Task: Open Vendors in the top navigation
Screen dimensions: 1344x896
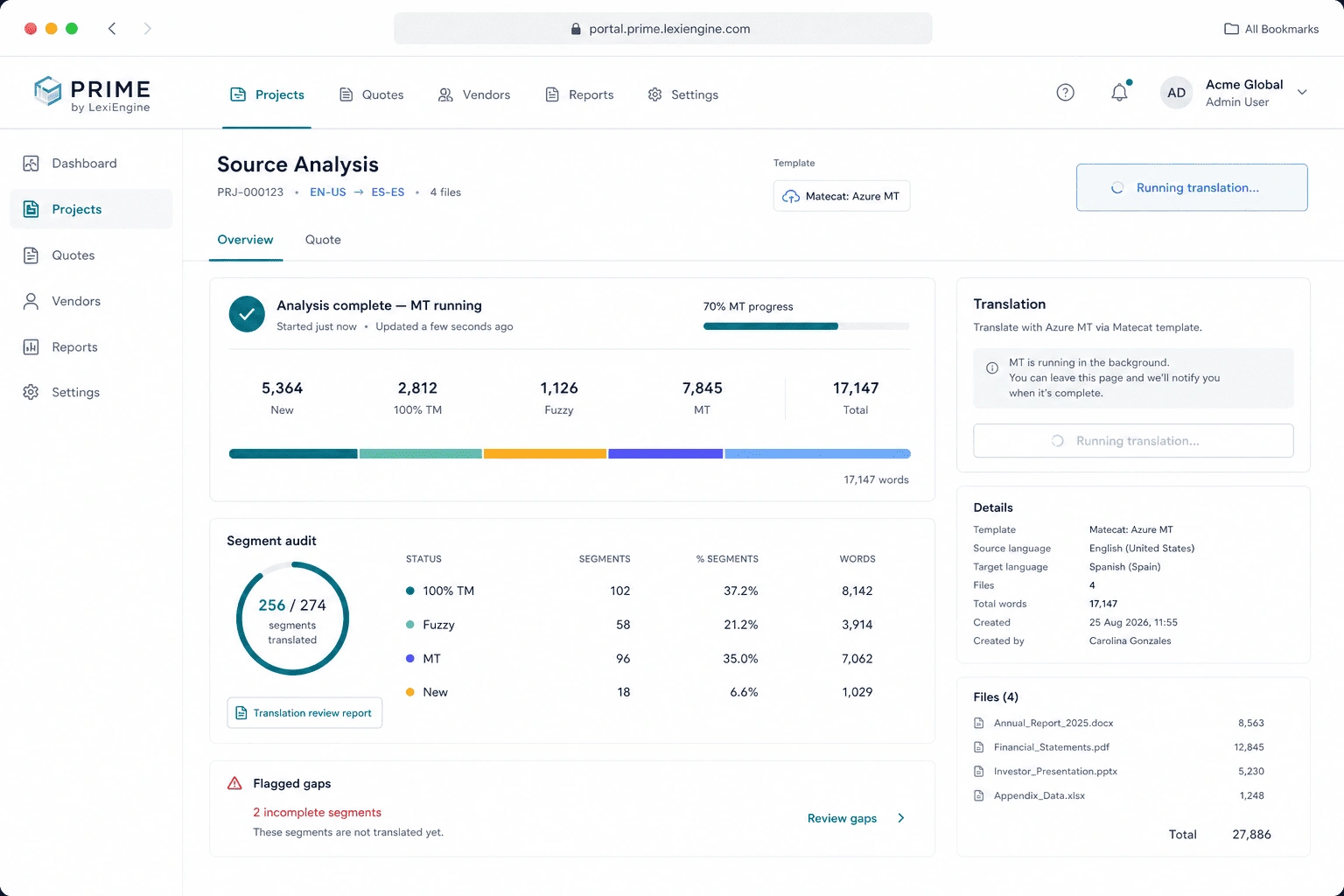Action: 474,94
